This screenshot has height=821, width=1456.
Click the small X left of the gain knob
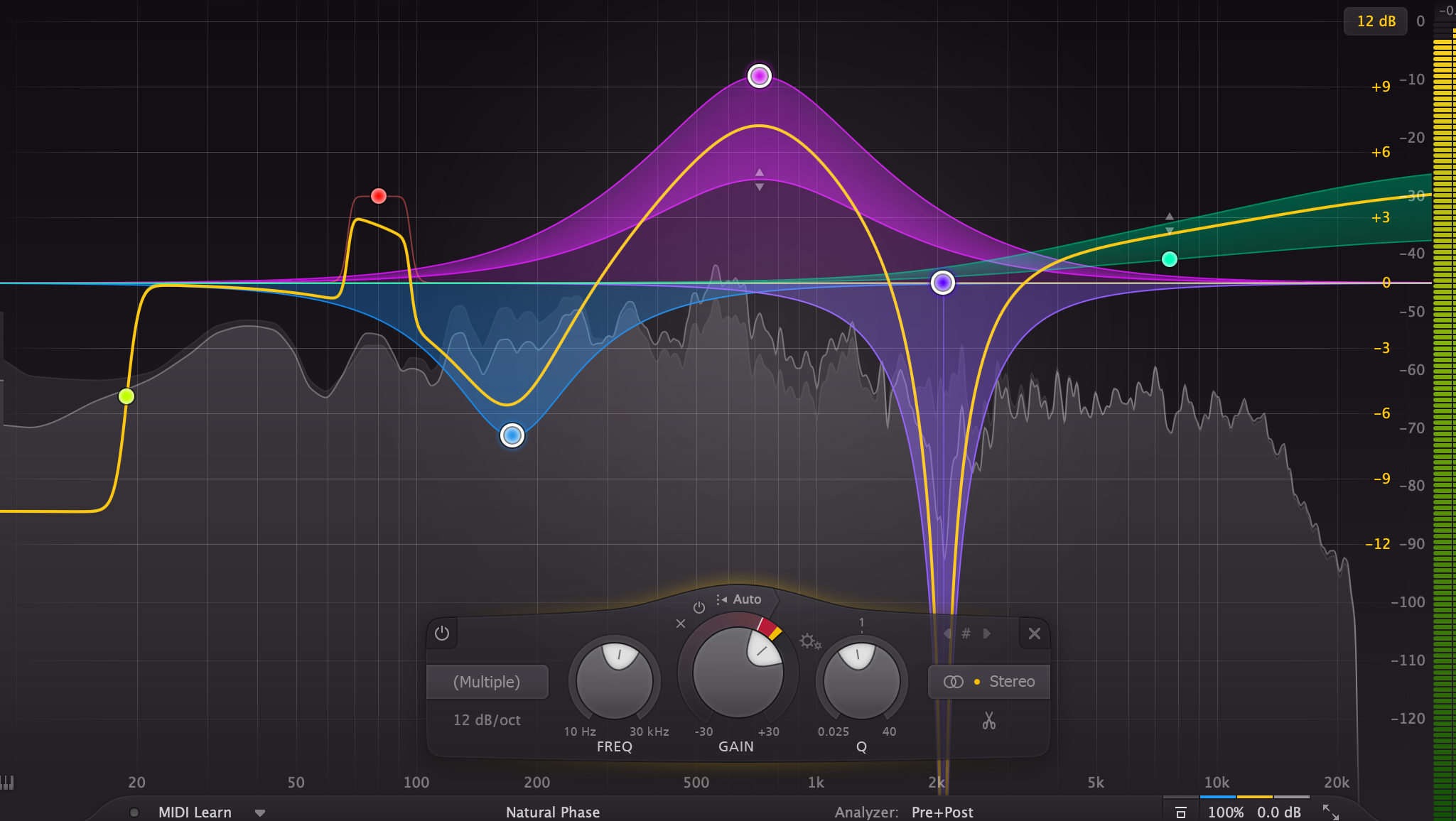click(681, 624)
